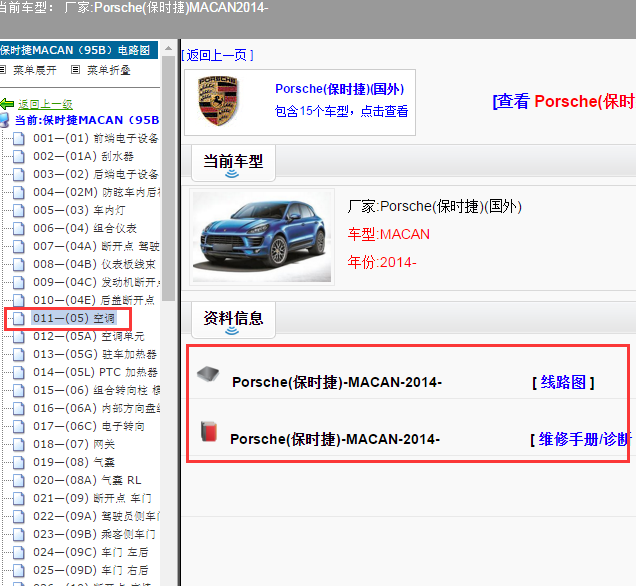Click the page icon for 001—(01) 前端电子设备
636x586 pixels.
pyautogui.click(x=19, y=139)
